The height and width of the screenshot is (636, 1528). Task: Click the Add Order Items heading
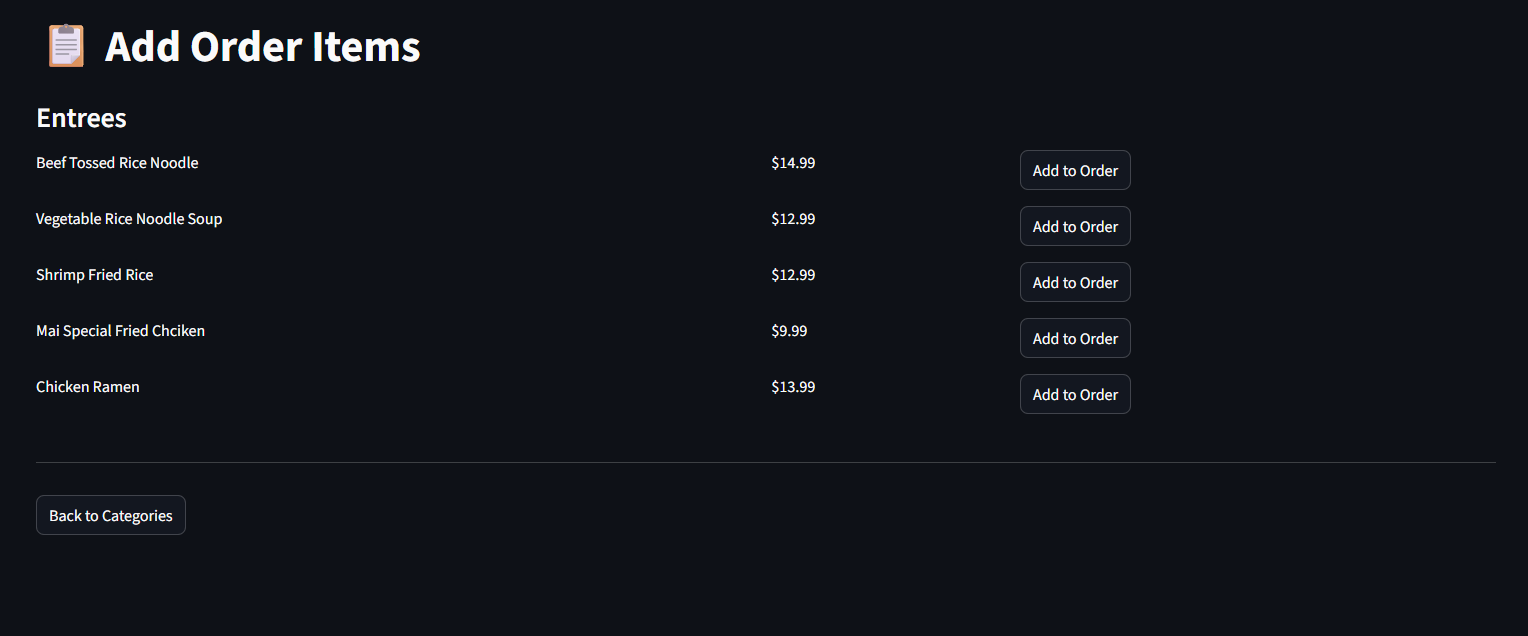pyautogui.click(x=262, y=47)
